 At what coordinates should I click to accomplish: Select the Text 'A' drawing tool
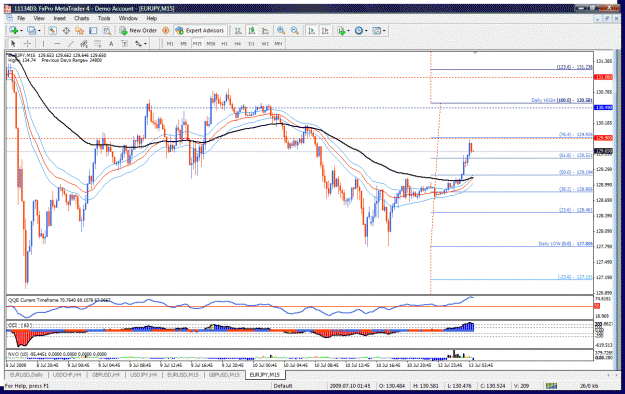[111, 43]
